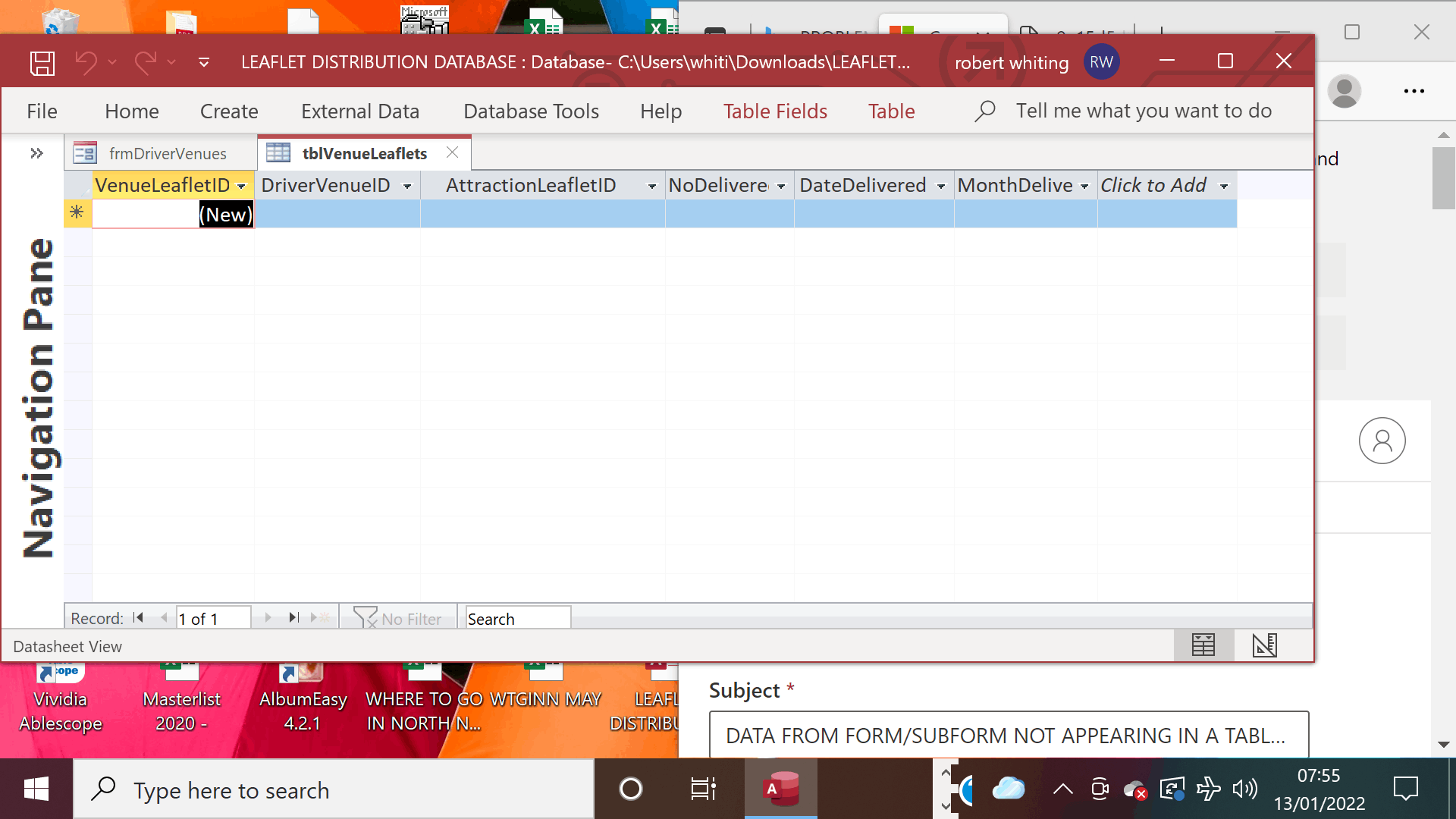Select the Table Fields ribbon tab
Image resolution: width=1456 pixels, height=819 pixels.
775,111
